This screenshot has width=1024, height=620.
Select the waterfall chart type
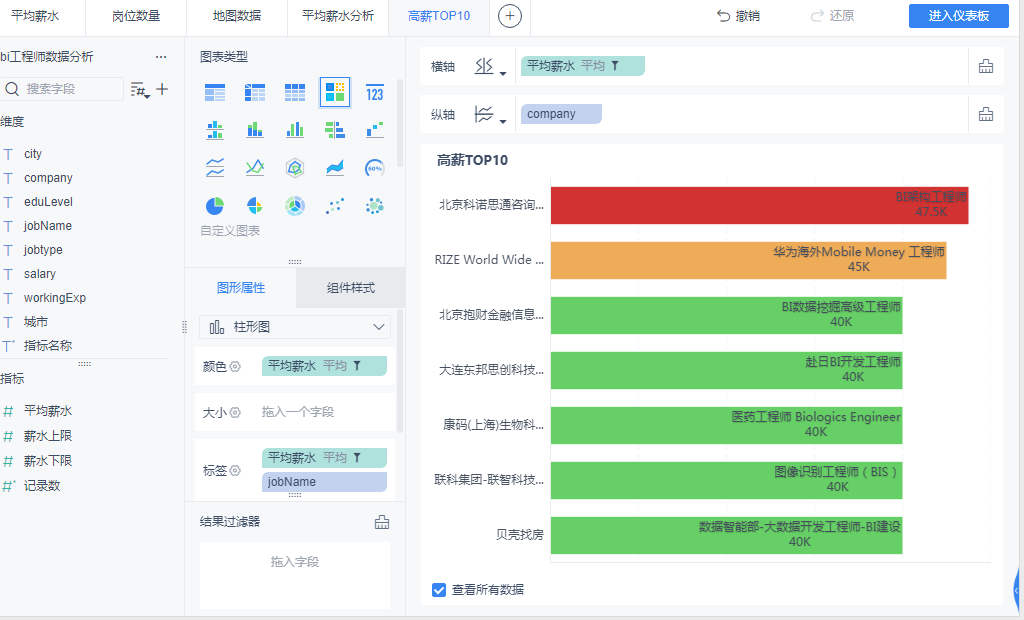click(x=374, y=130)
